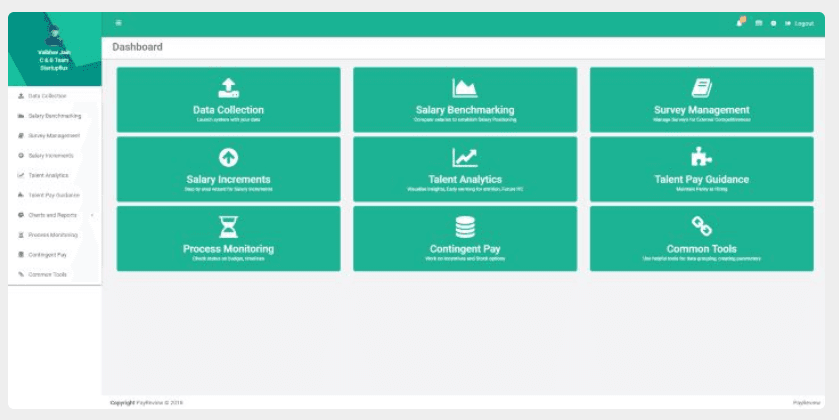Image resolution: width=839 pixels, height=420 pixels.
Task: Open the Process Monitoring hourglass icon
Action: pos(228,226)
